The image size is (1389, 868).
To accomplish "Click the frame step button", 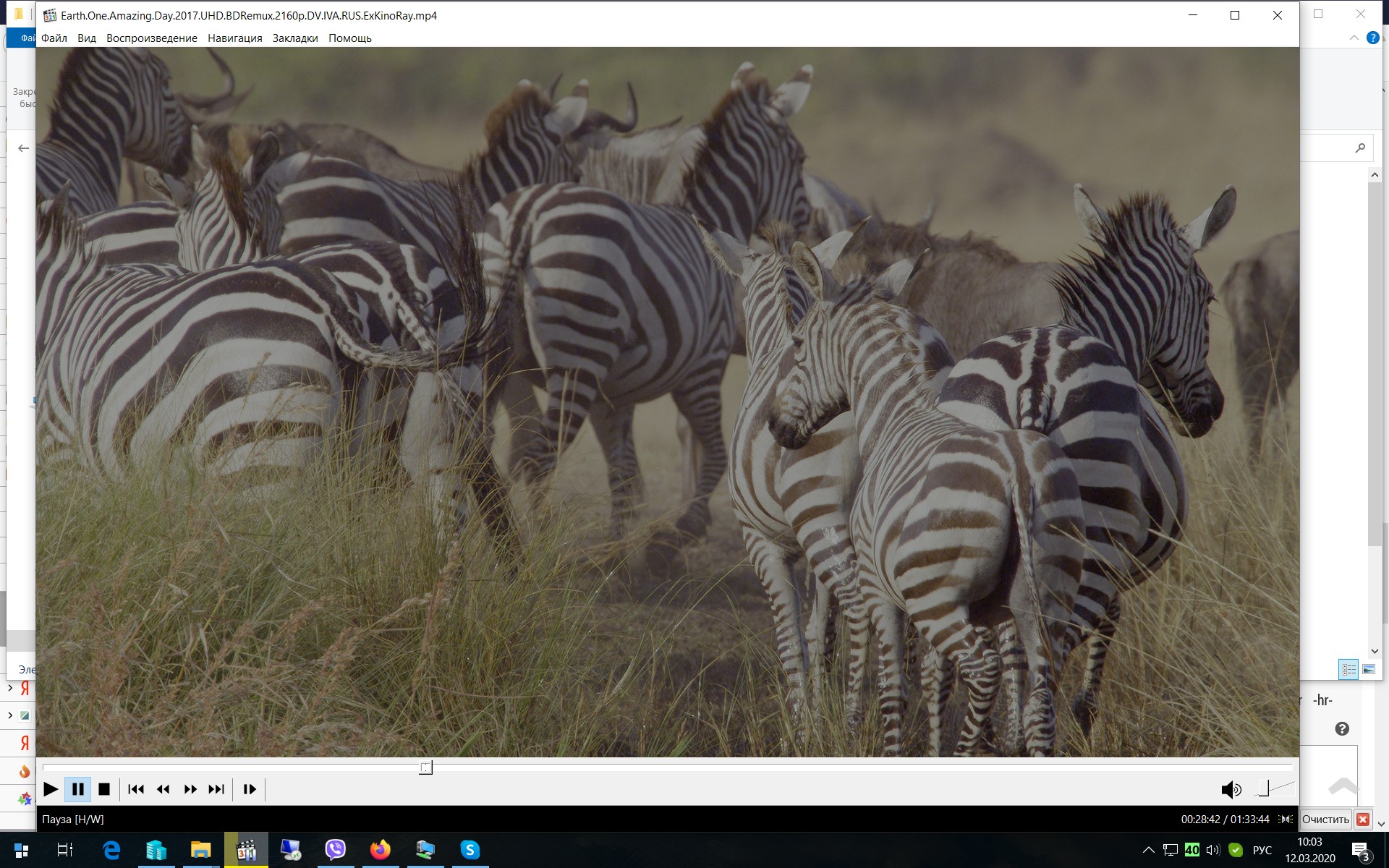I will pyautogui.click(x=250, y=789).
